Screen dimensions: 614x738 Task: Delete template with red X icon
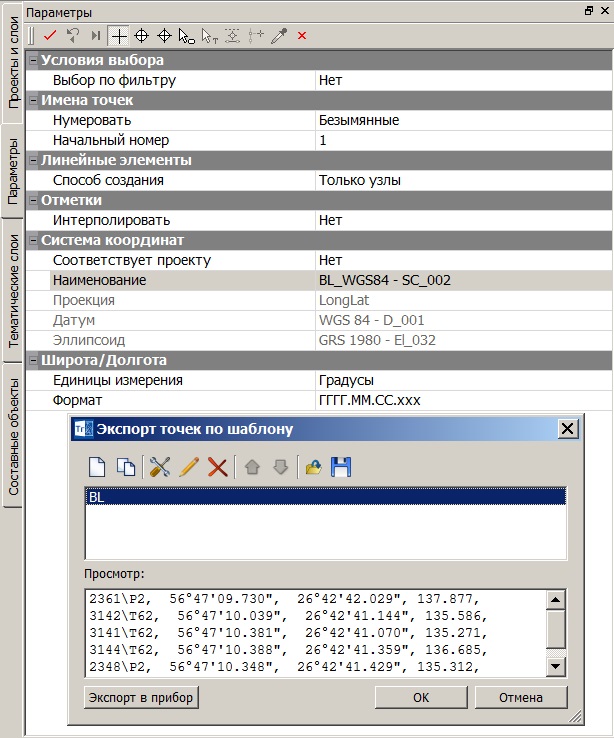click(217, 467)
